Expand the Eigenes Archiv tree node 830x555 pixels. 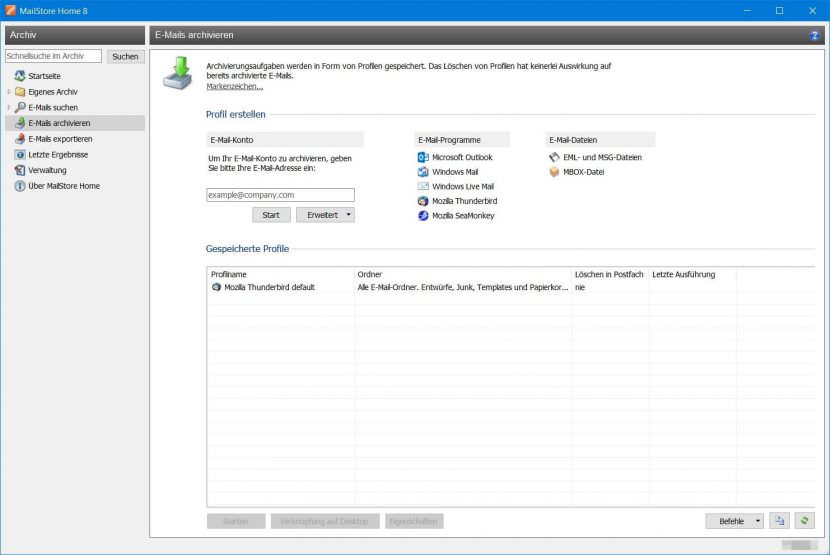[x=8, y=92]
